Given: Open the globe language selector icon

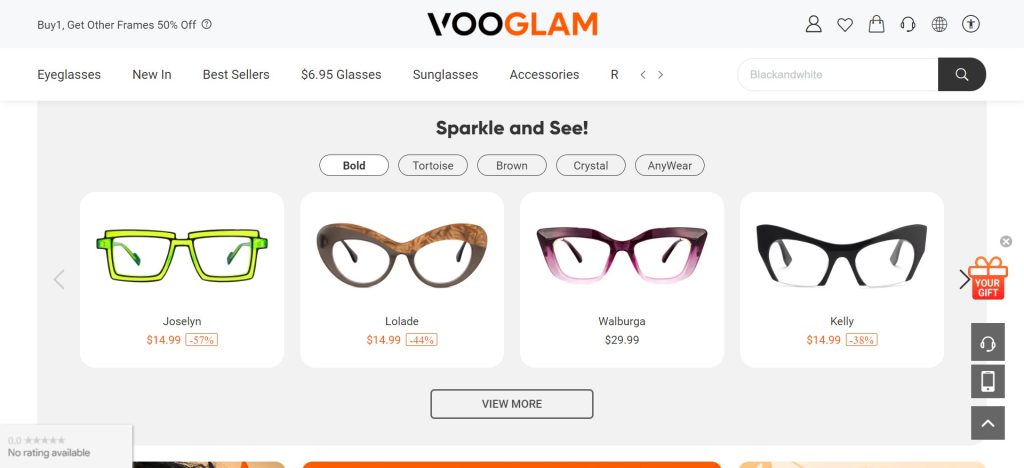Looking at the screenshot, I should (939, 25).
